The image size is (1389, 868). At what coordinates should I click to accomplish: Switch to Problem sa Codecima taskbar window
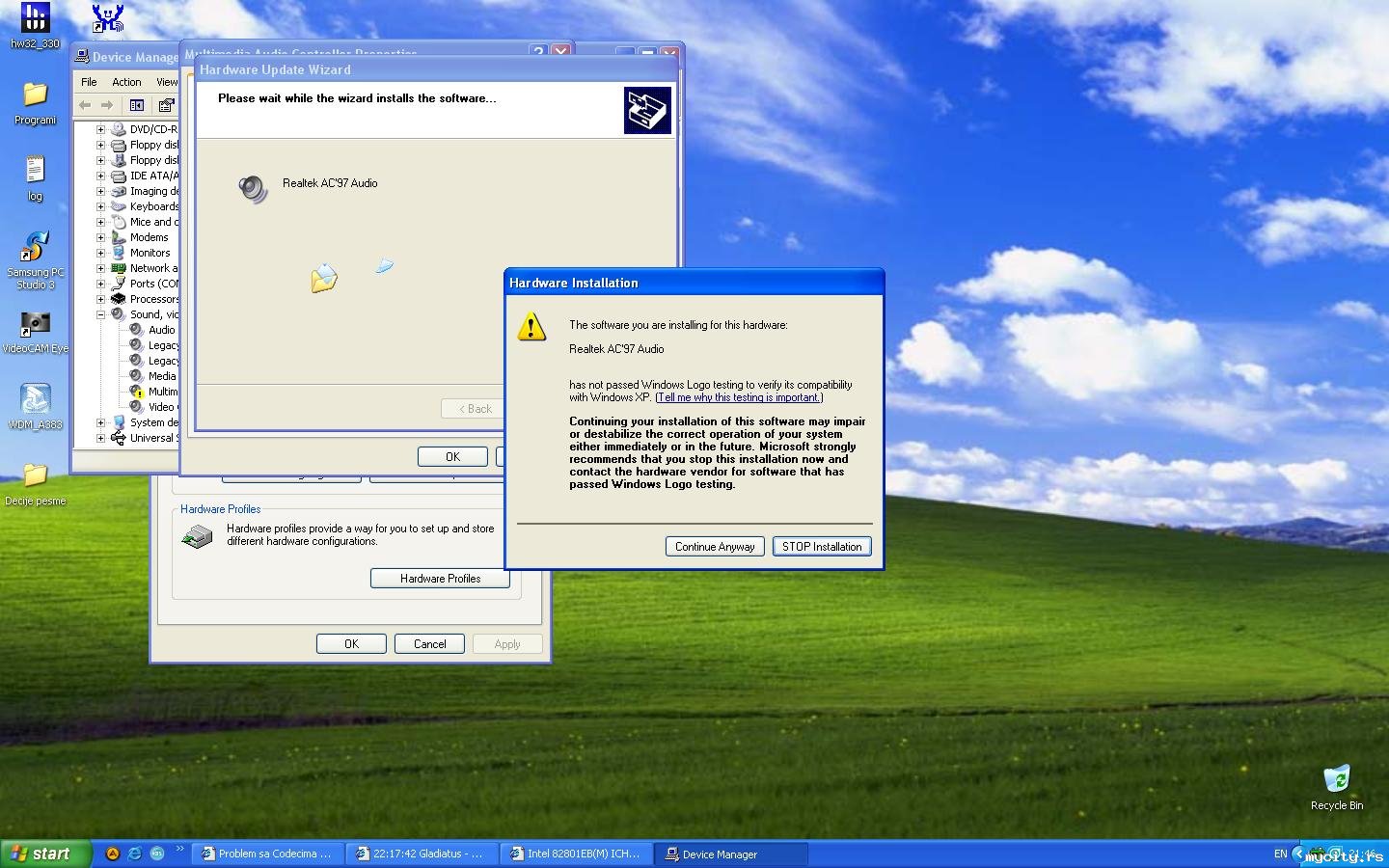click(x=267, y=854)
